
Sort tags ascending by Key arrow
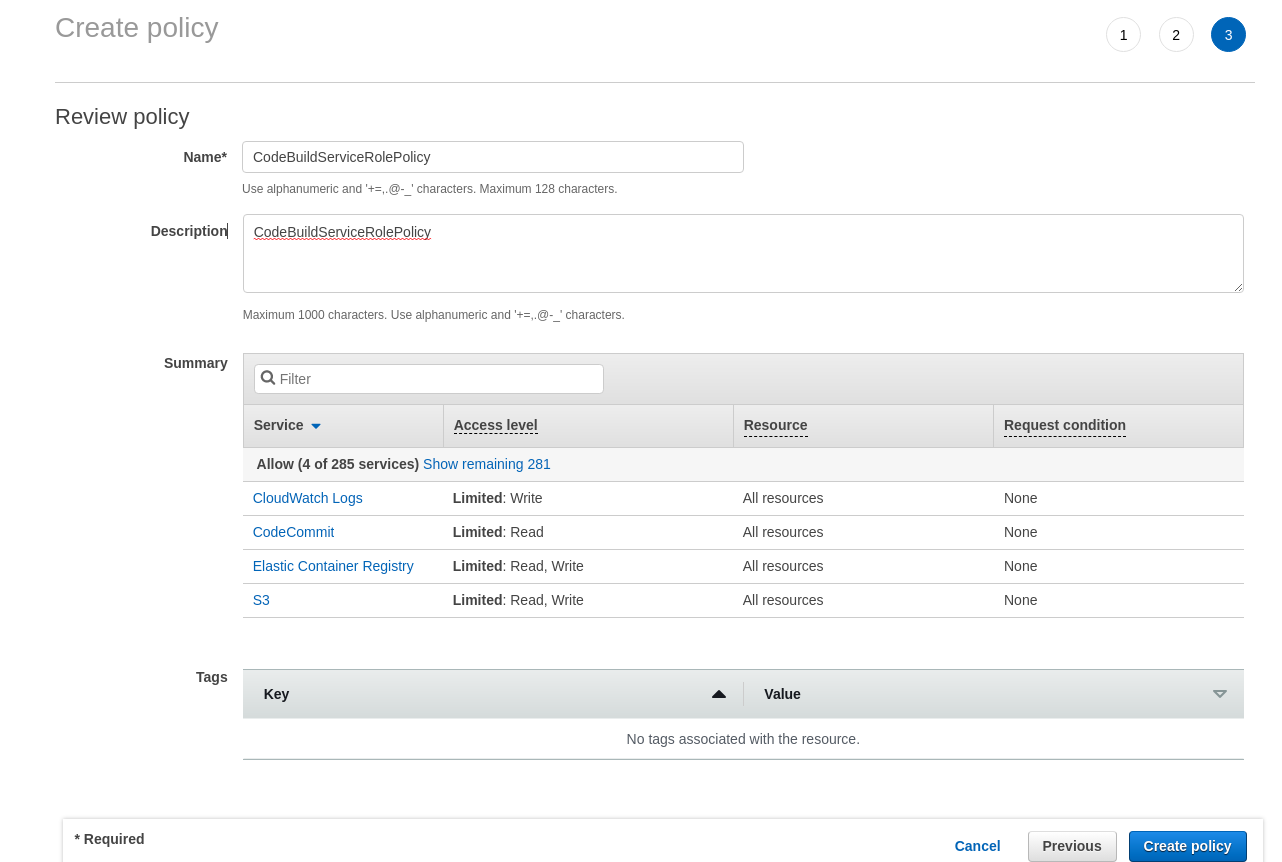718,694
